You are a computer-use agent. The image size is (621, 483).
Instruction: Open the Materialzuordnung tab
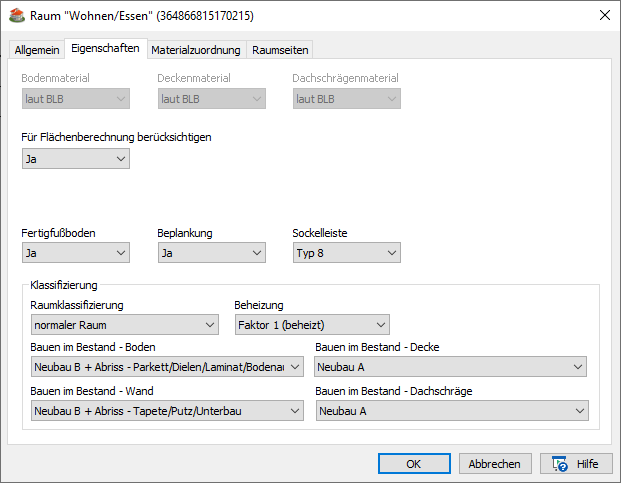coord(195,49)
